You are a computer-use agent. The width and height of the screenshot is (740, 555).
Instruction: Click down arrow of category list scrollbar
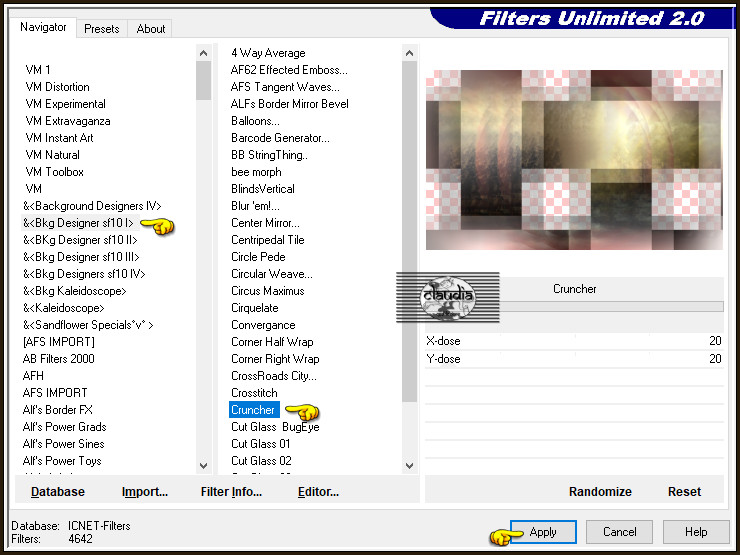[x=203, y=466]
